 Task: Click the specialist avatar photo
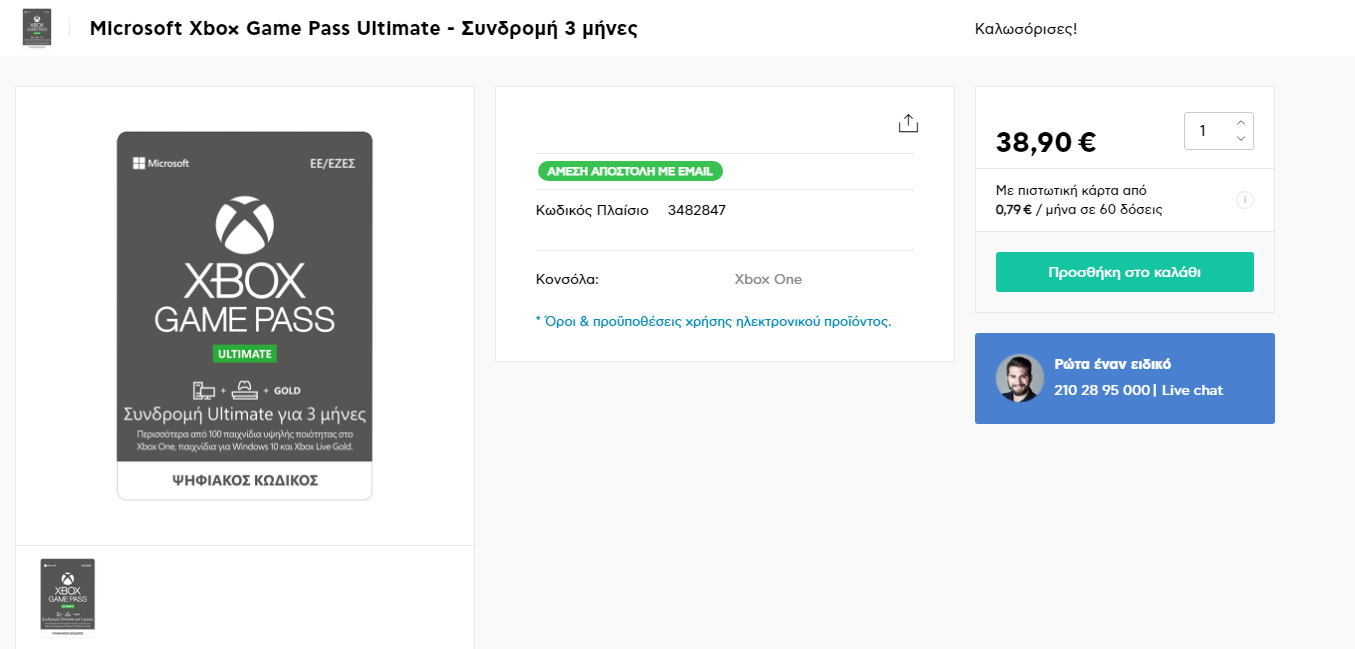(x=1019, y=378)
